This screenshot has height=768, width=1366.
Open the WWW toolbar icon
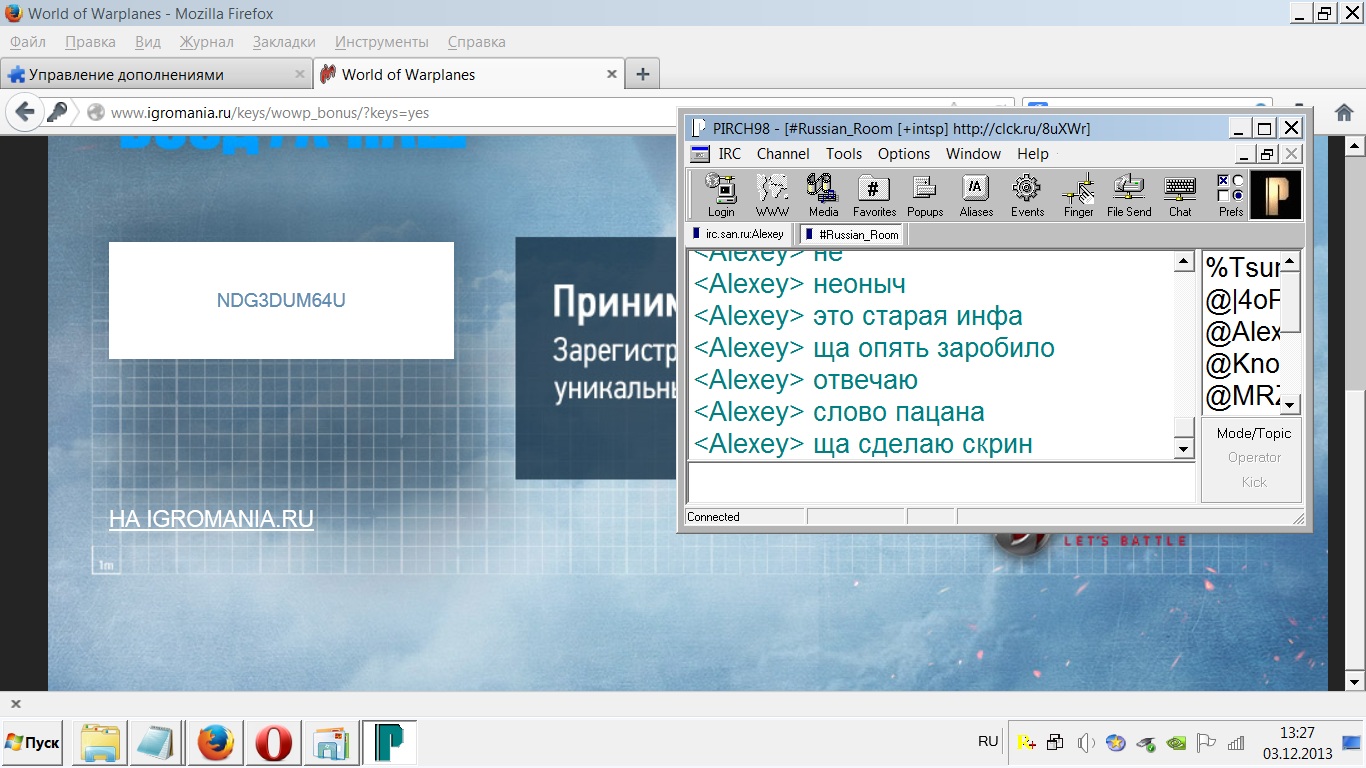point(772,195)
